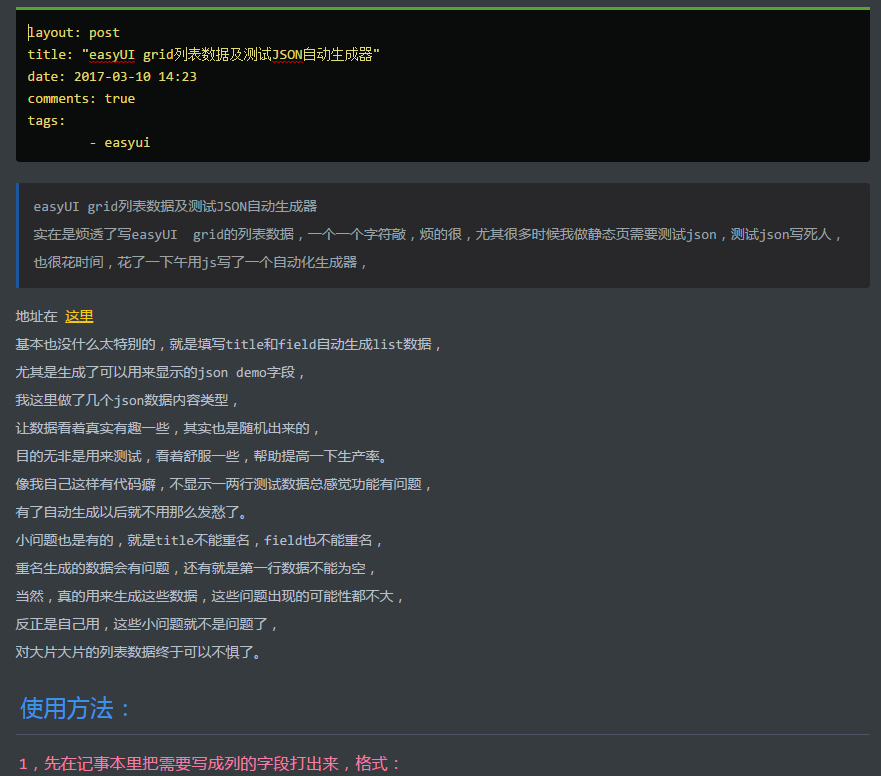
Task: Click the 'layout: post' line in code block
Action: [74, 33]
